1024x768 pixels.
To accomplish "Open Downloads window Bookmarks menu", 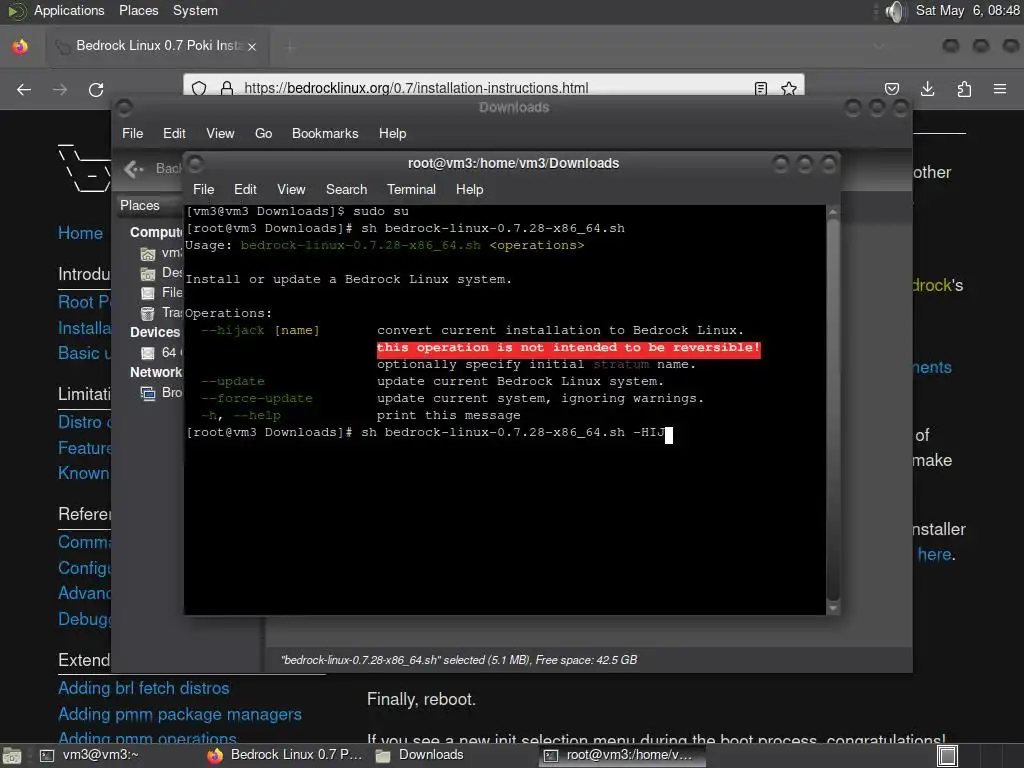I will point(325,133).
